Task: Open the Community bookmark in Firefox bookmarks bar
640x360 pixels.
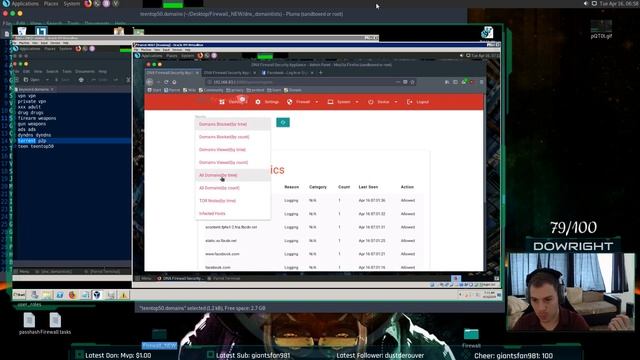Action: (x=211, y=90)
